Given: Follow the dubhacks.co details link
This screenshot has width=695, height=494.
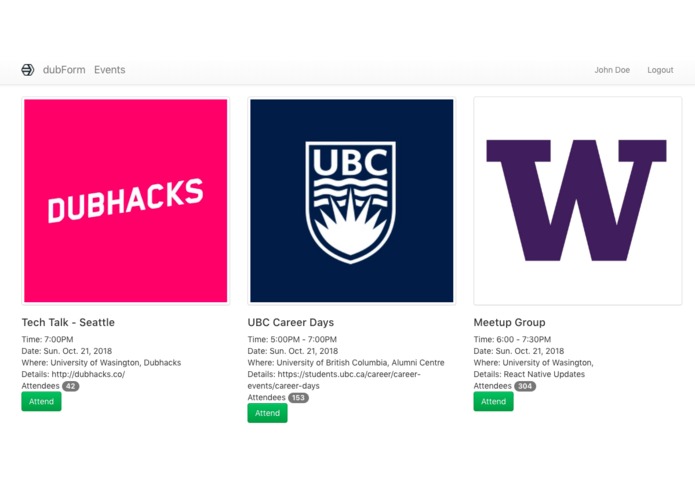Looking at the screenshot, I should coord(88,374).
